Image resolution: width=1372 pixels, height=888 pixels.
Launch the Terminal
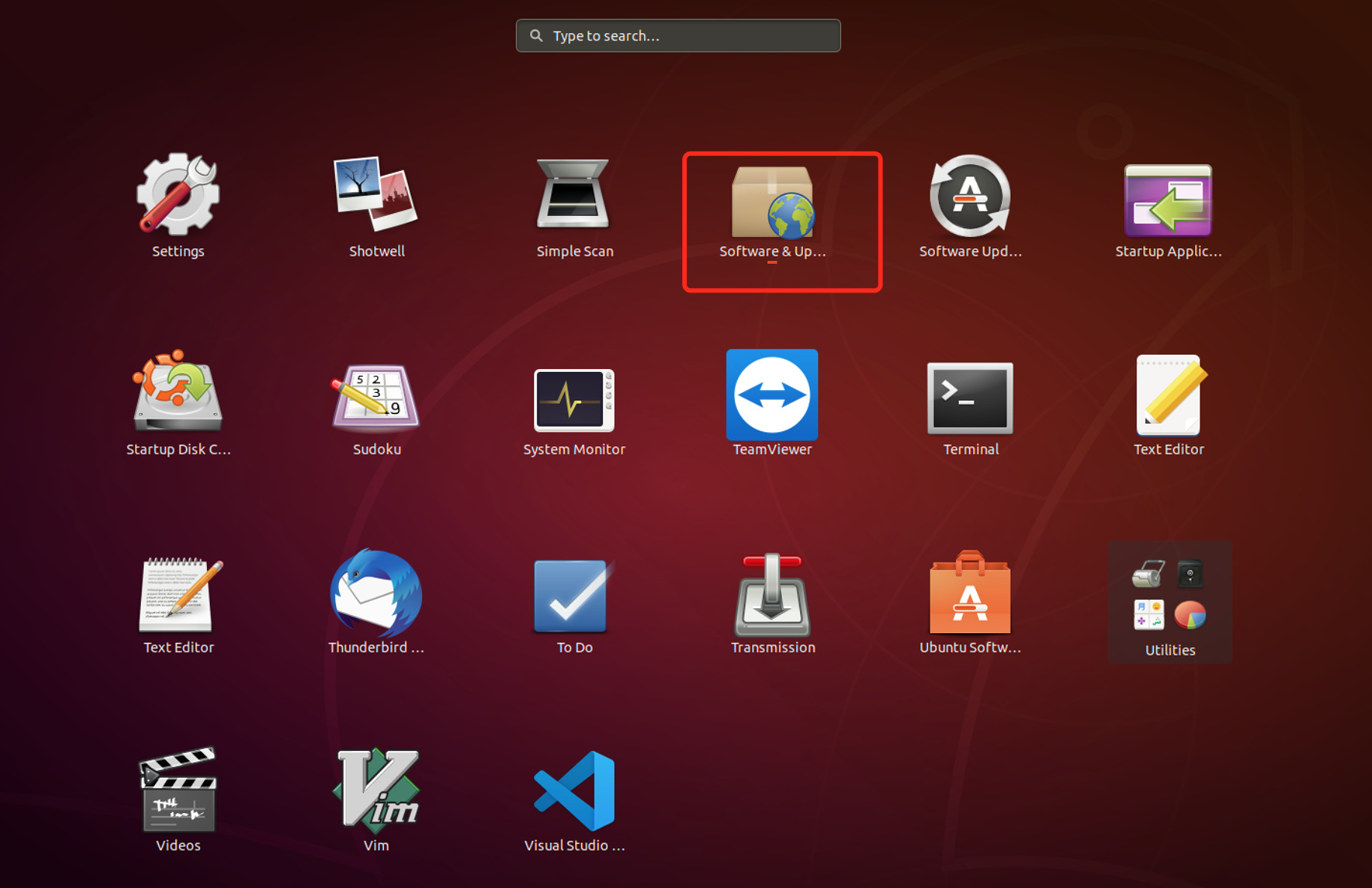click(970, 397)
